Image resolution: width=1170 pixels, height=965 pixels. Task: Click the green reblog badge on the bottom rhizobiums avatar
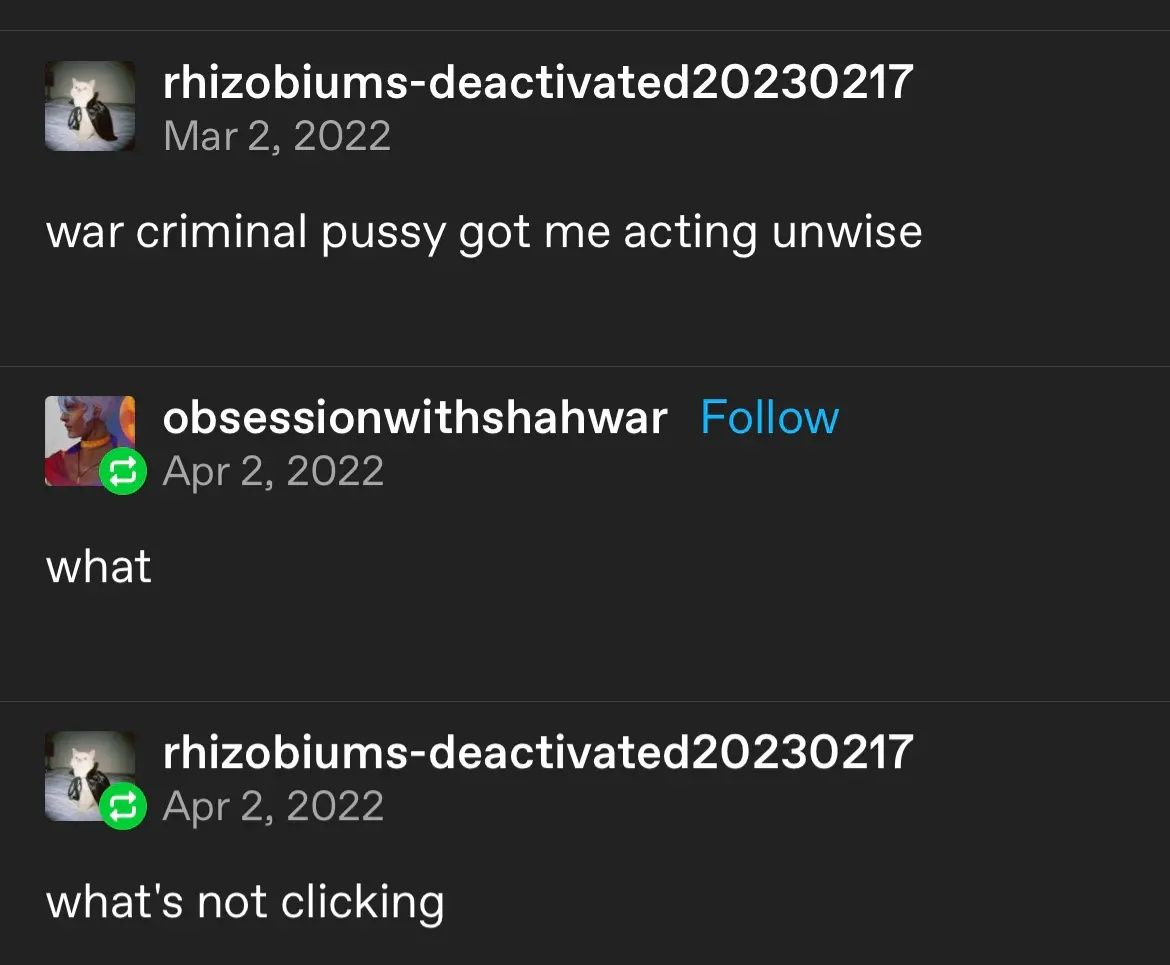pos(123,806)
